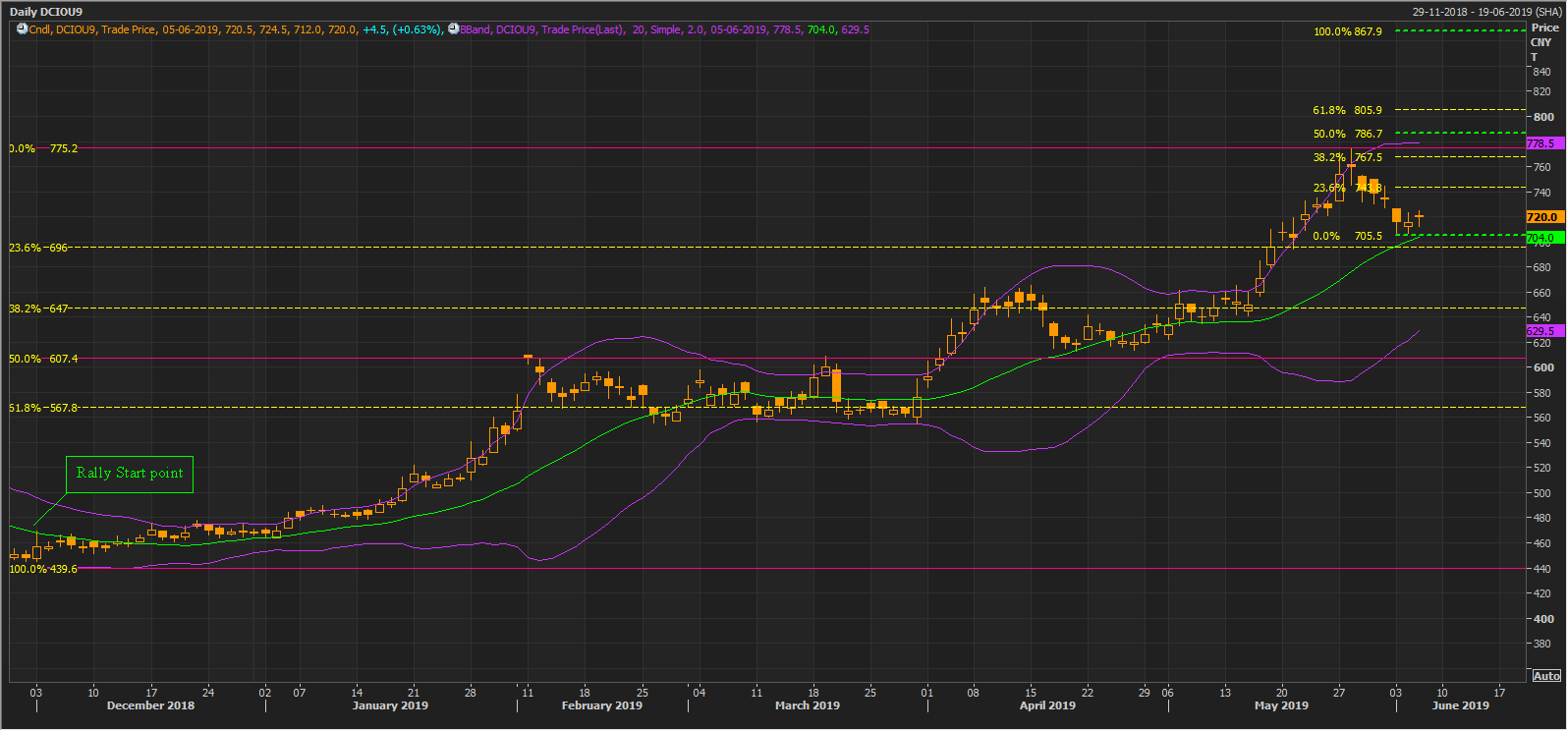1568x731 pixels.
Task: Click the 800 price axis tick
Action: pos(1543,117)
